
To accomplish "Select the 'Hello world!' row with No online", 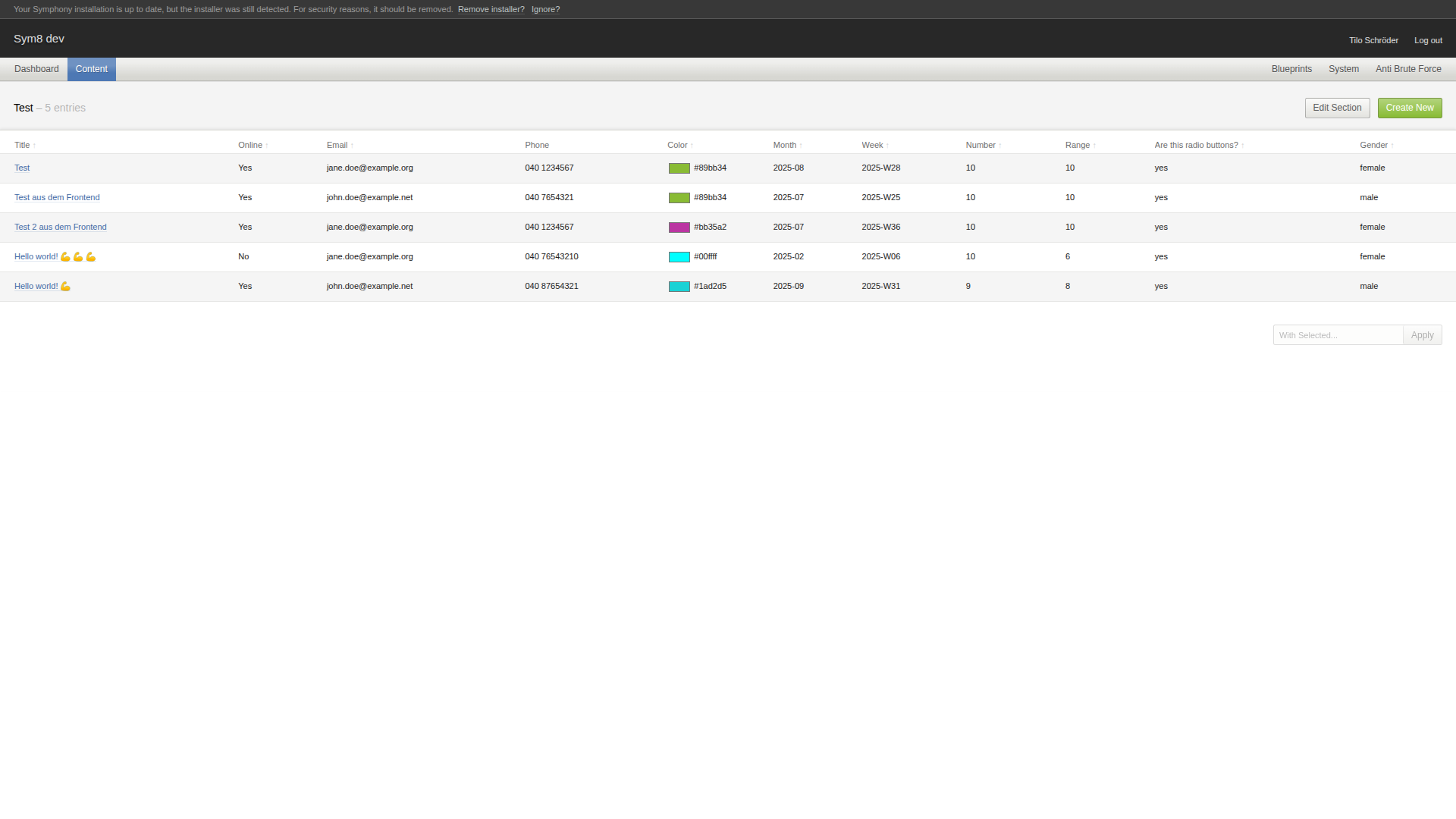I will tap(455, 257).
